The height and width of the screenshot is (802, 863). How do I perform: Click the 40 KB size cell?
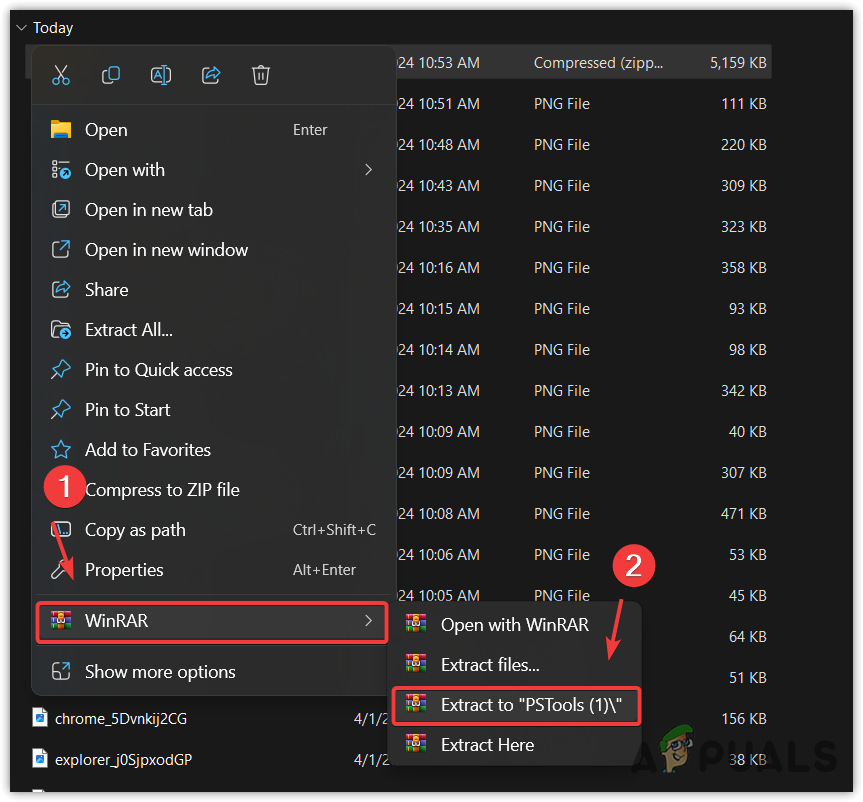pyautogui.click(x=747, y=432)
